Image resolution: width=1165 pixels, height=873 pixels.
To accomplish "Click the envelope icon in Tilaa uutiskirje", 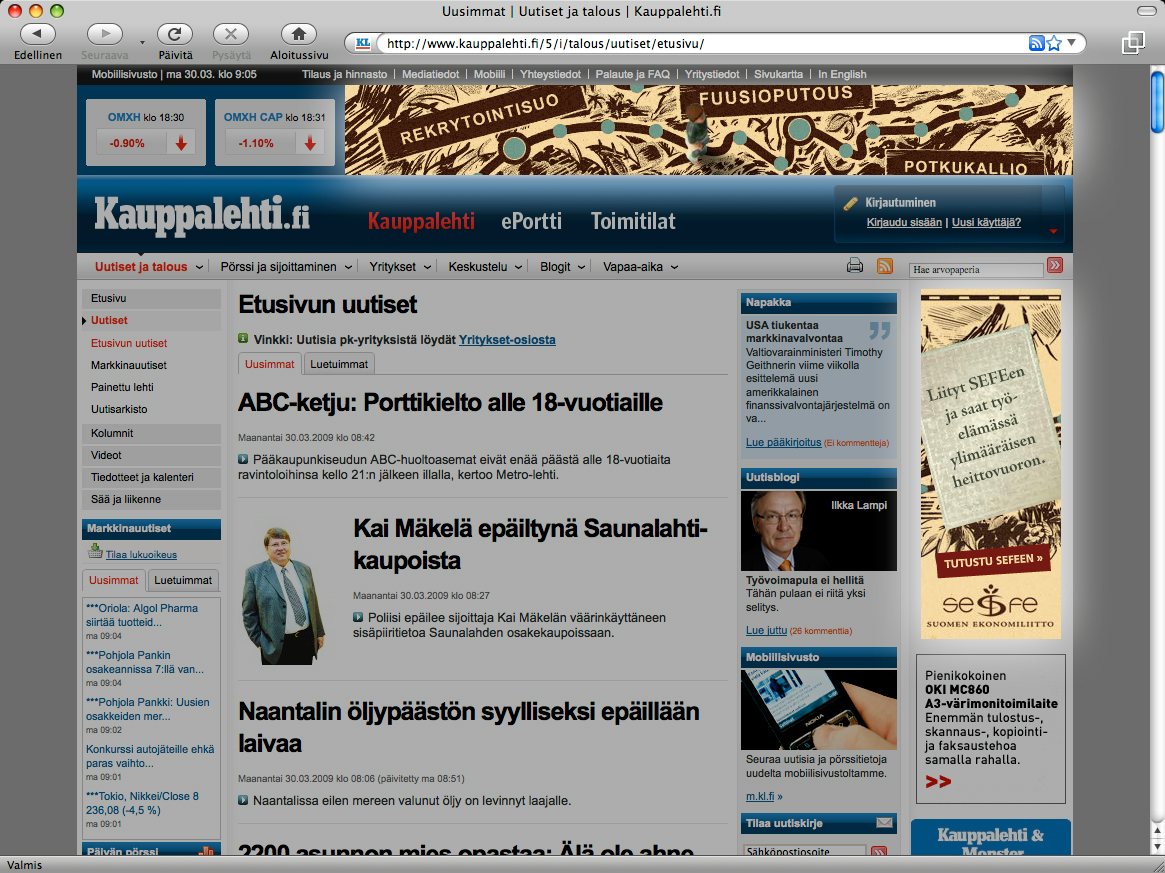I will coord(884,822).
